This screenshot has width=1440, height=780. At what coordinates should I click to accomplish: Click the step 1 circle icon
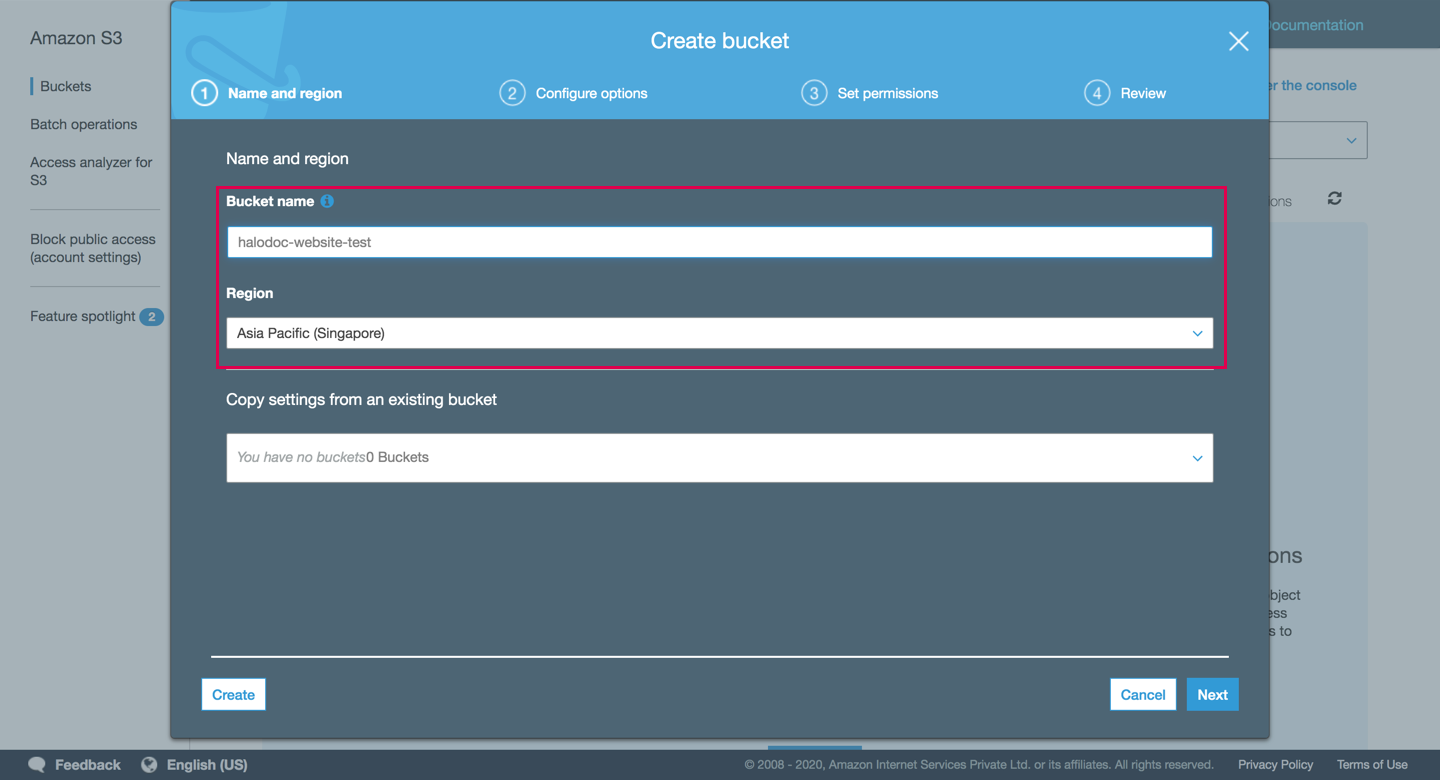[x=204, y=93]
